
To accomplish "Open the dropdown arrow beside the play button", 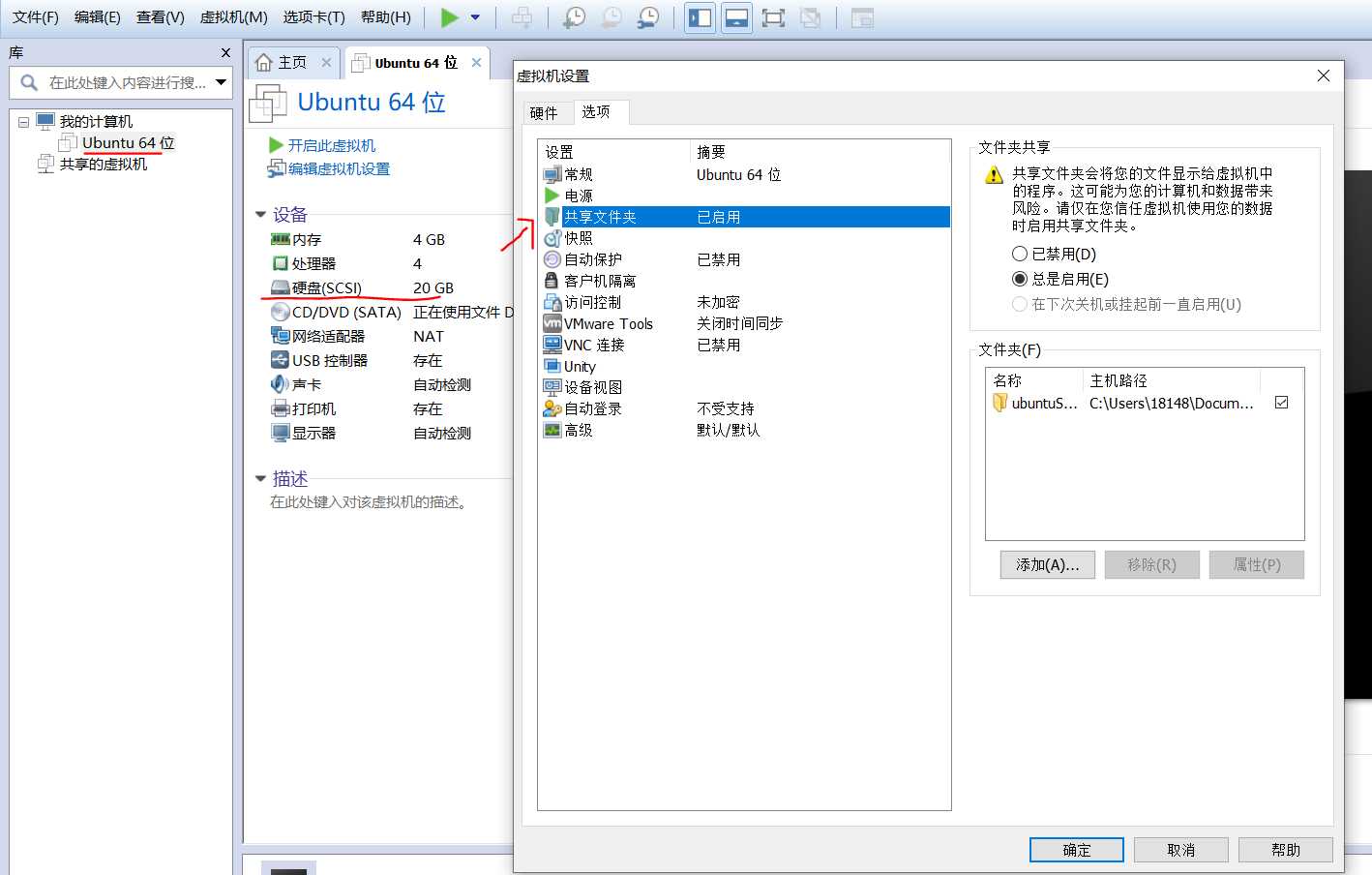I will point(475,17).
